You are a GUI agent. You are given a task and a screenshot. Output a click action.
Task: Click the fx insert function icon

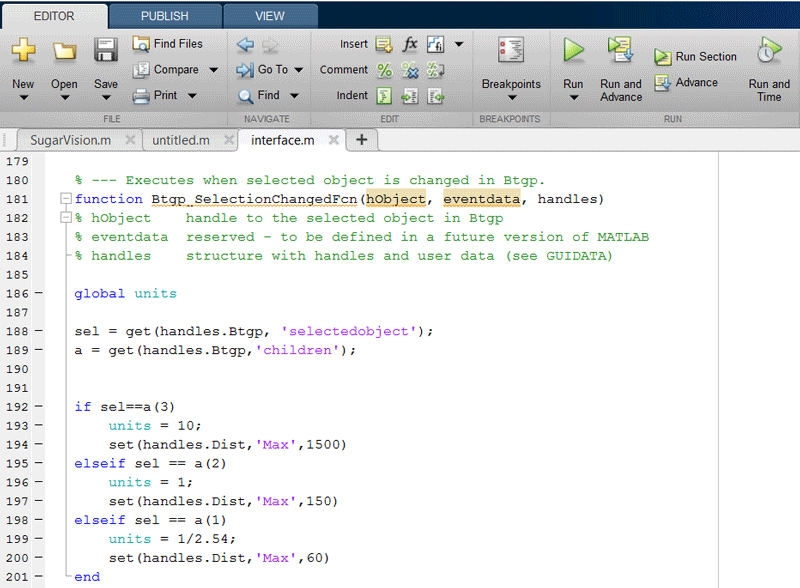point(410,44)
